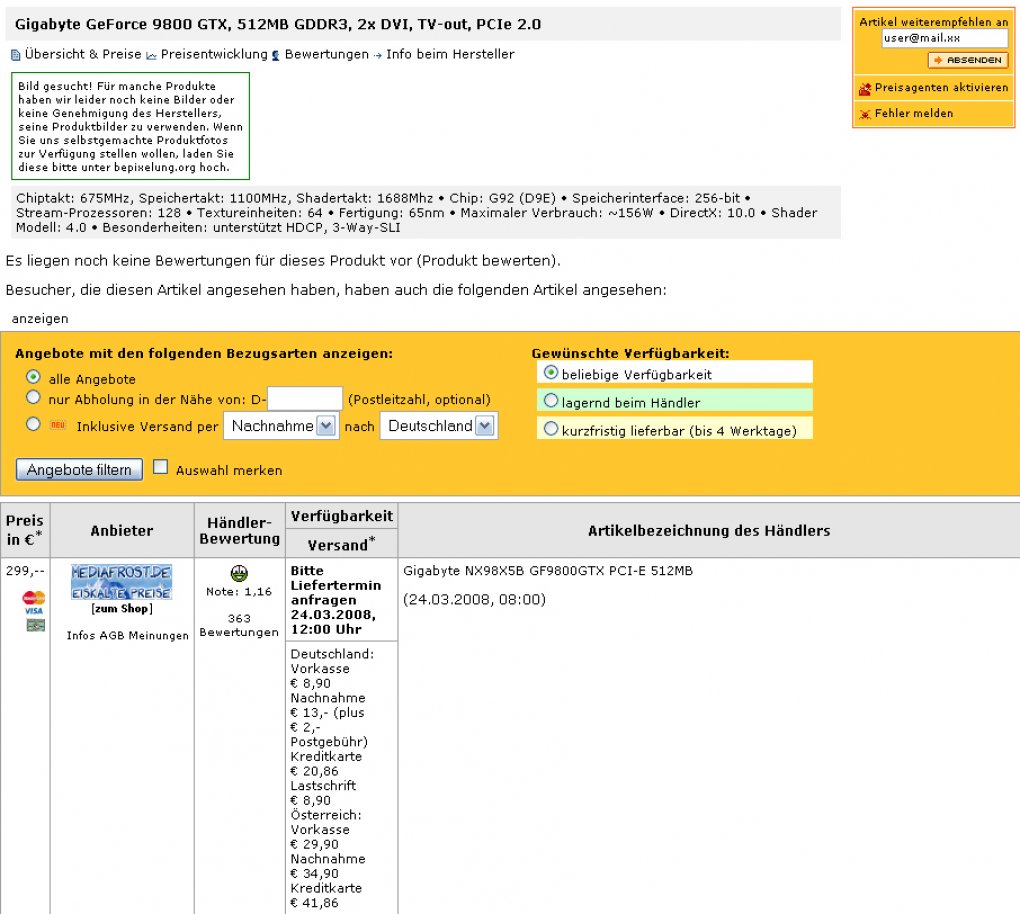1020x914 pixels.
Task: Open the zum Shop link
Action: point(122,608)
